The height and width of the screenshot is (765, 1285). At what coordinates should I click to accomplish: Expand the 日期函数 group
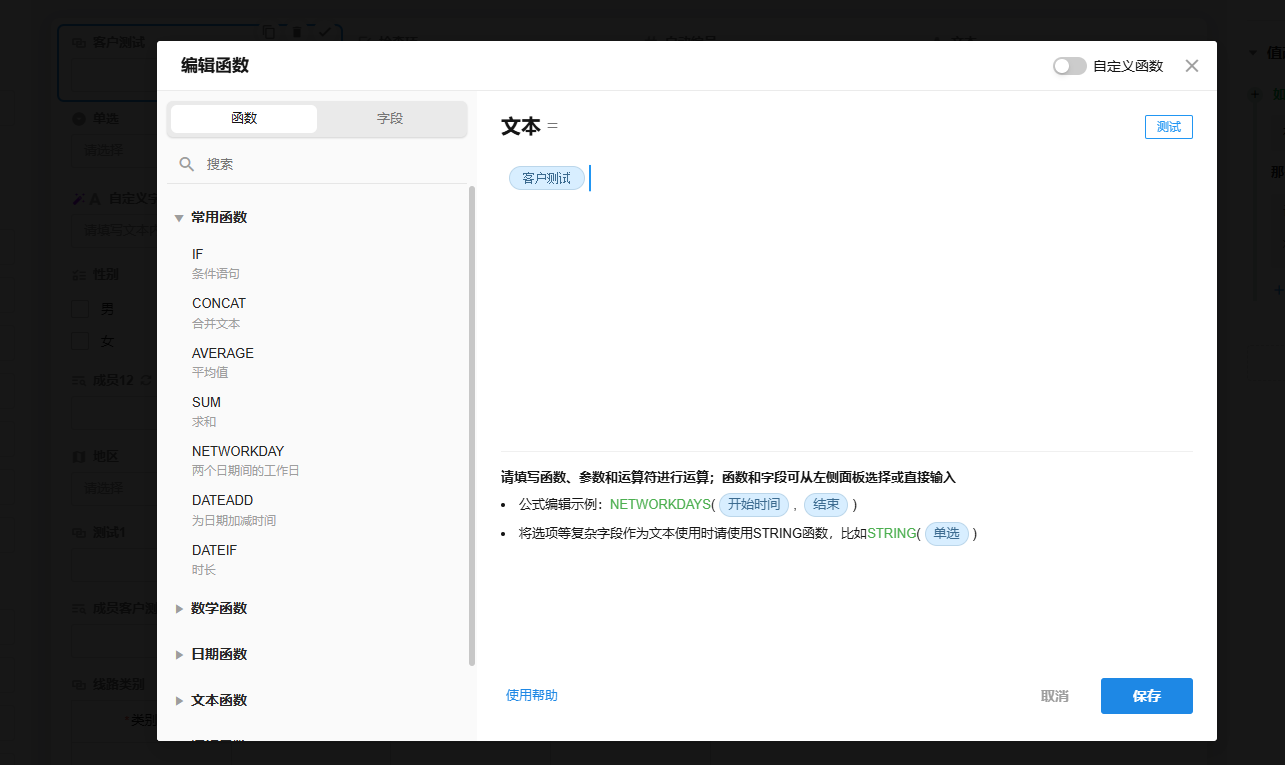click(x=179, y=654)
